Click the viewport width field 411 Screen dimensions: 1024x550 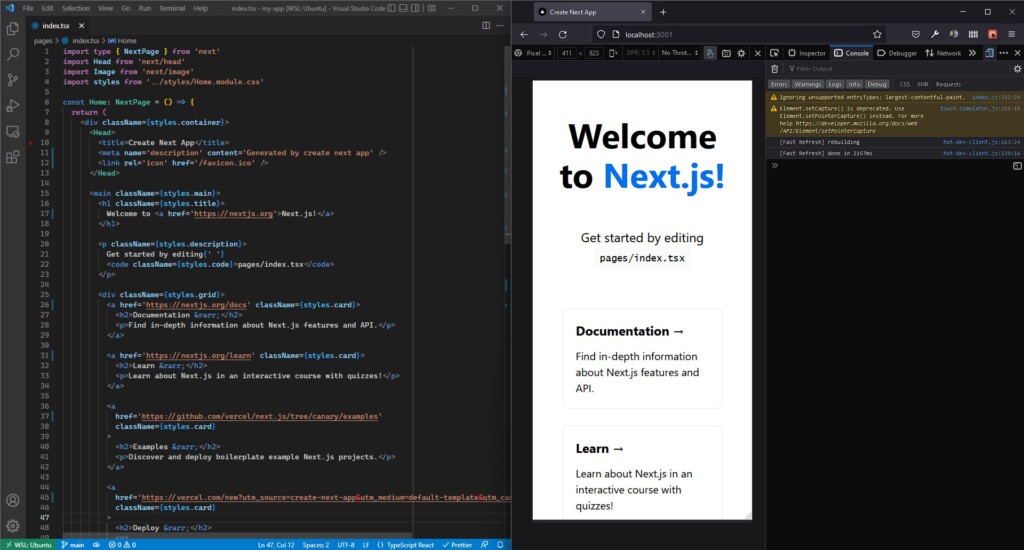click(566, 53)
